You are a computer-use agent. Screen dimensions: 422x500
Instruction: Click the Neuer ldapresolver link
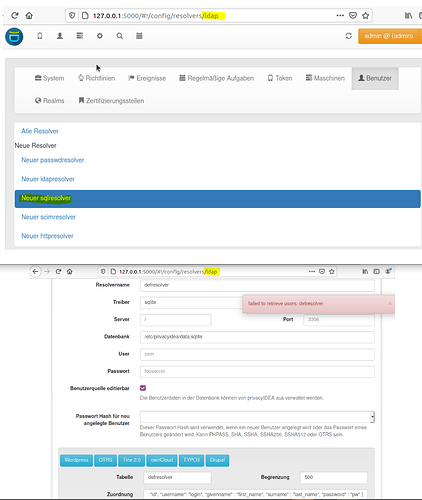tap(48, 179)
